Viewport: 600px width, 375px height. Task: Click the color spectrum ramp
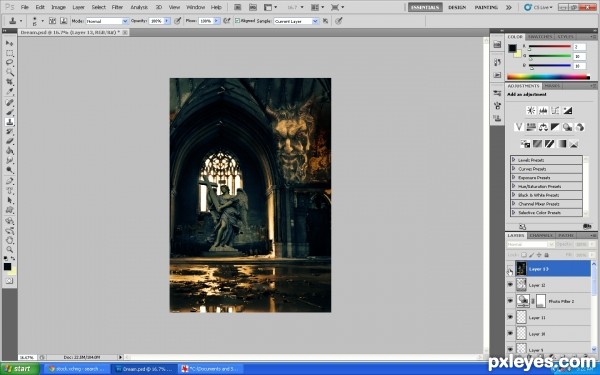(x=548, y=77)
